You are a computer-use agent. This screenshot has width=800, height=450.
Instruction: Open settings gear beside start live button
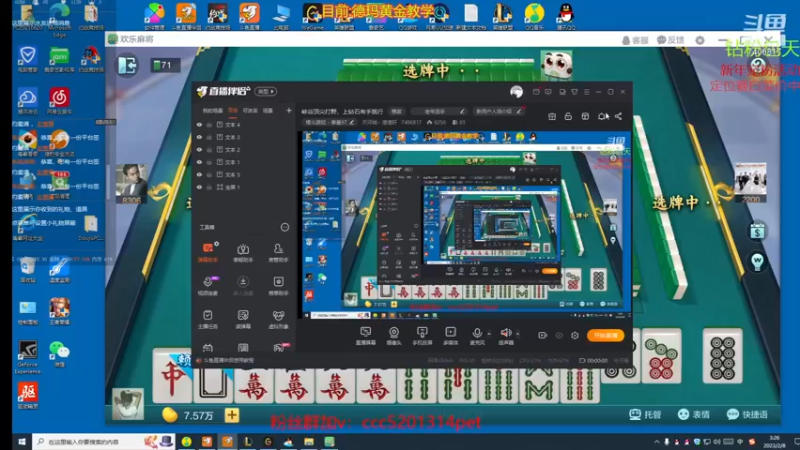[x=575, y=335]
